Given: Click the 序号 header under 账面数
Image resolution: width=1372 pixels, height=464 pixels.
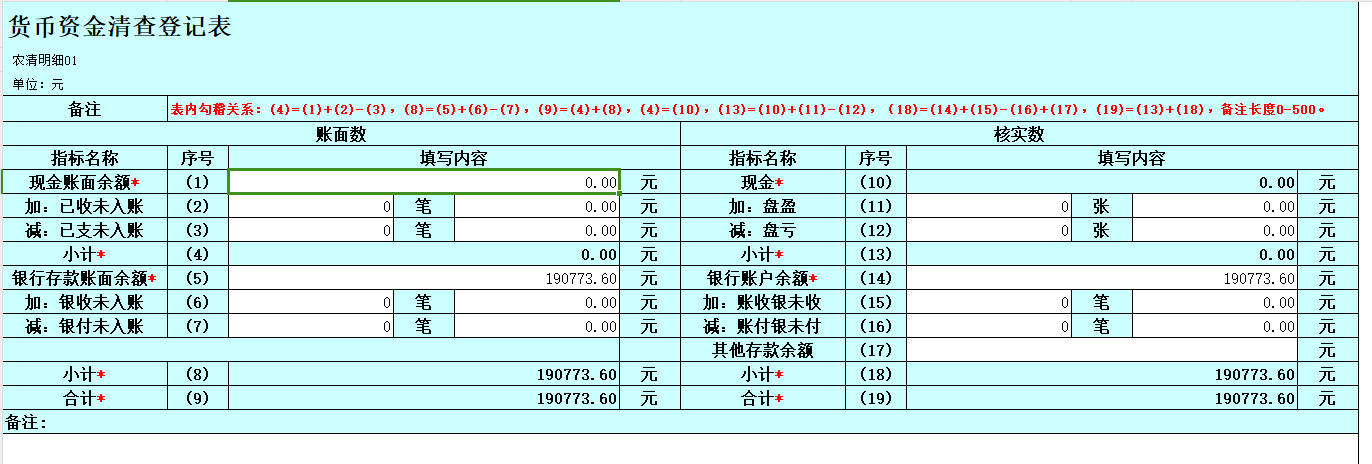Looking at the screenshot, I should point(197,158).
